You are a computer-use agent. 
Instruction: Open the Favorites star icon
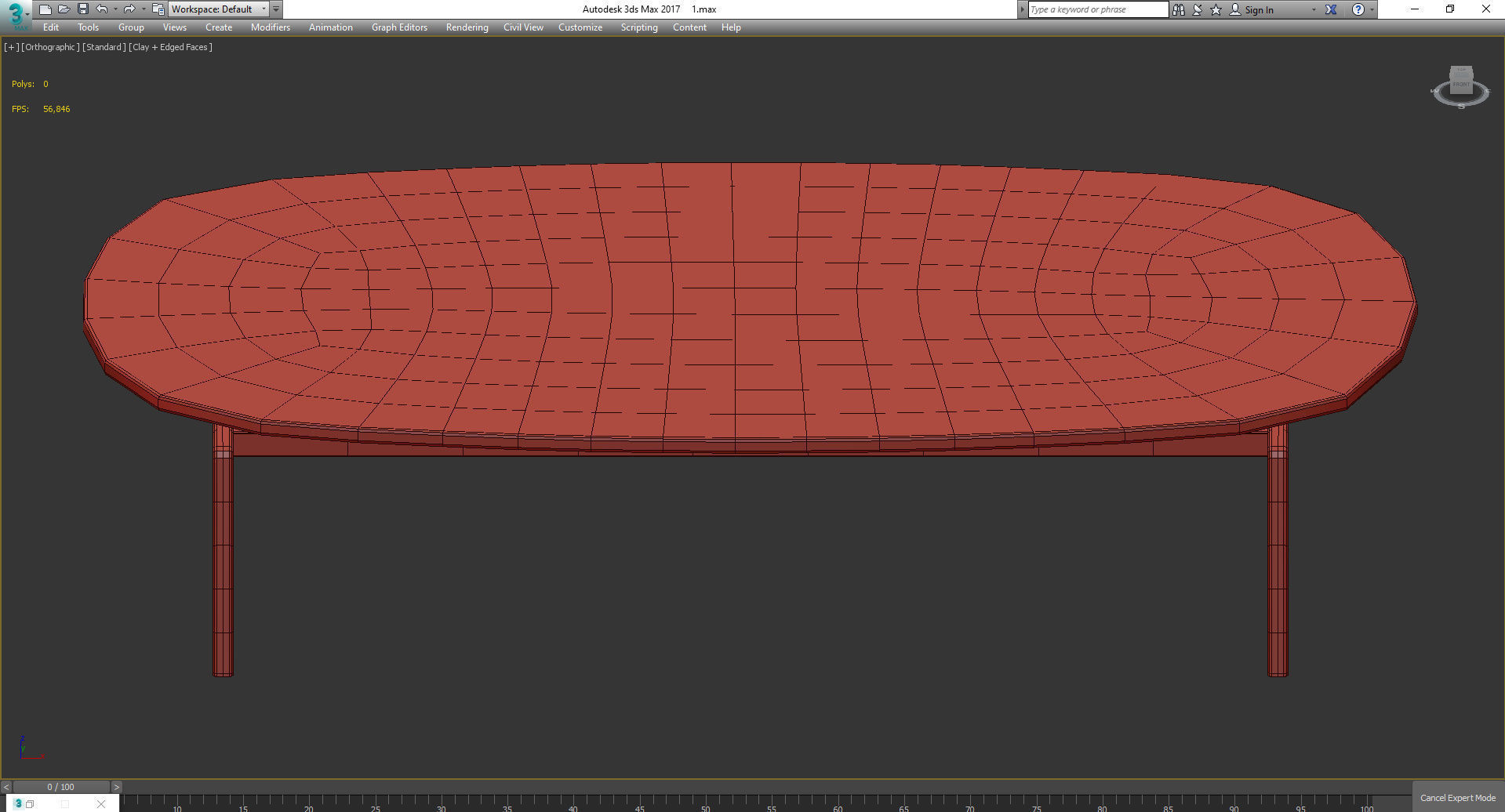pos(1216,9)
